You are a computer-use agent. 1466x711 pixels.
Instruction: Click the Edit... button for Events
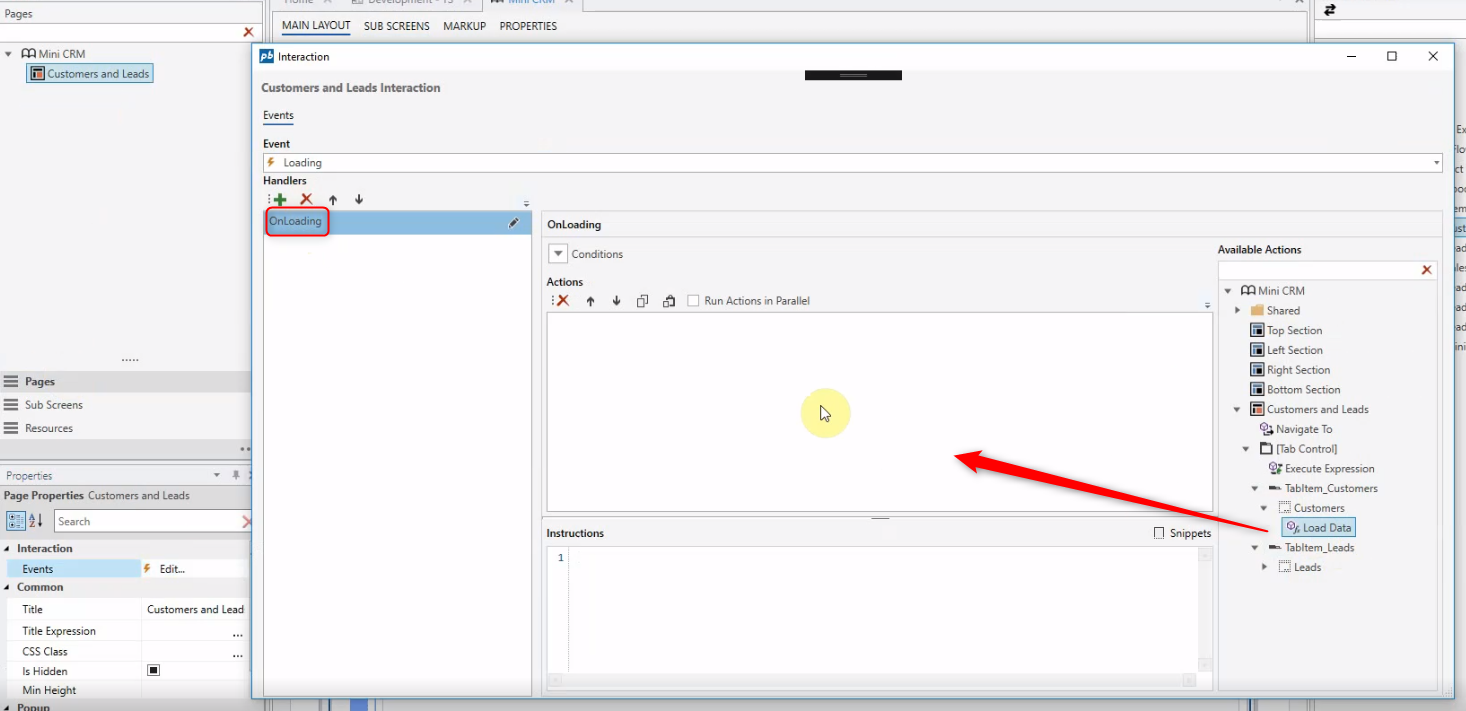(x=172, y=569)
